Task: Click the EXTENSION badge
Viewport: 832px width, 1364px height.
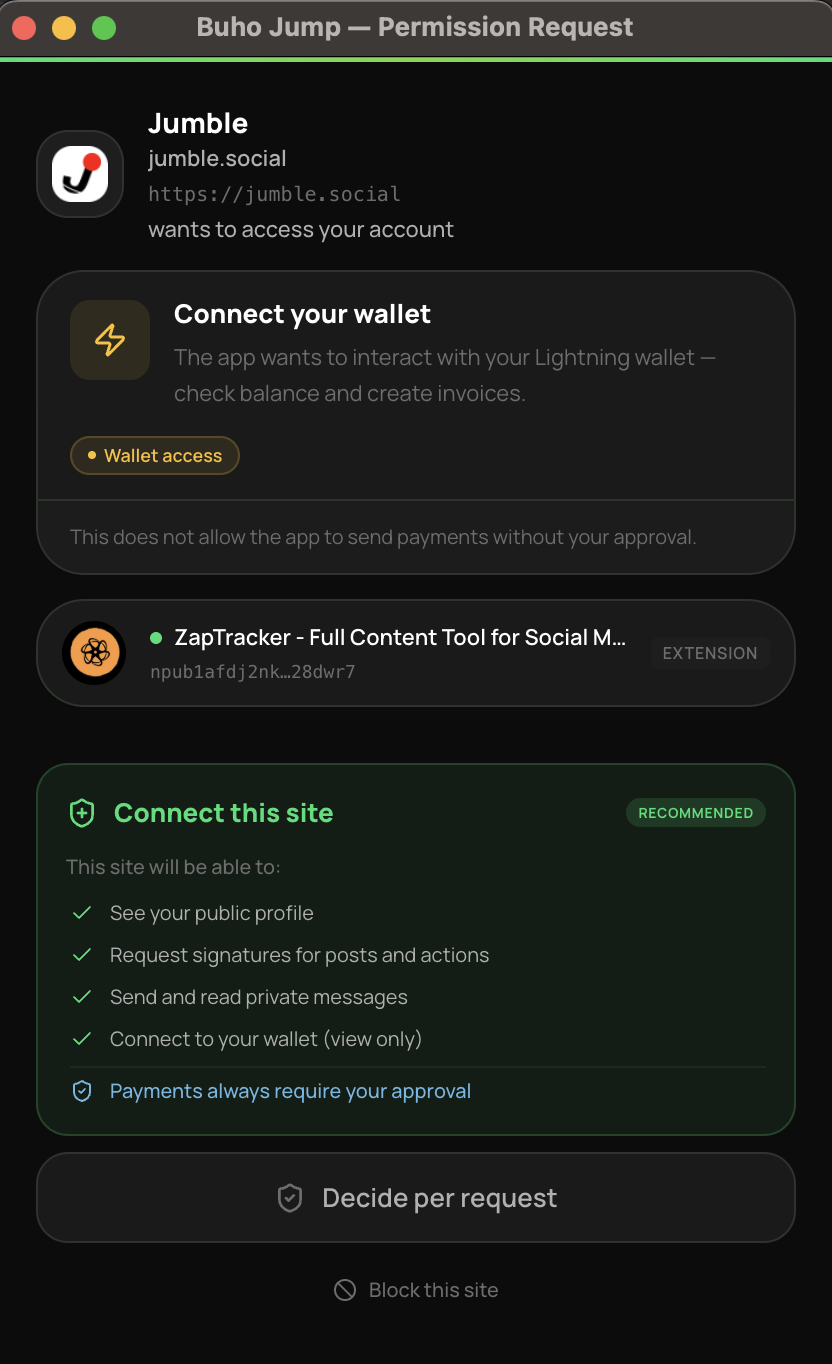Action: tap(710, 653)
